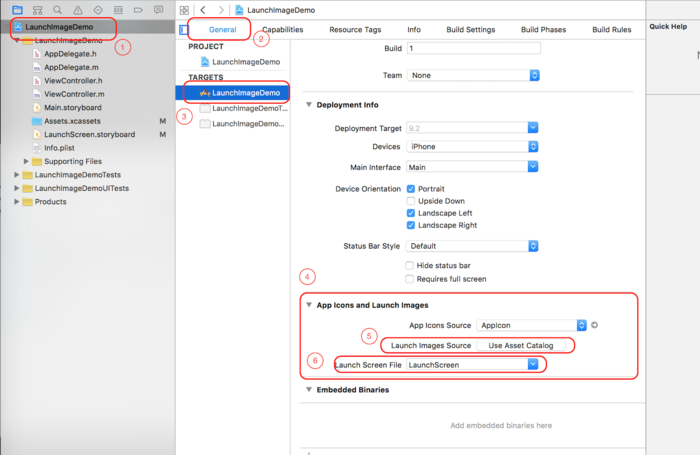Collapse App Icons and Launch Images section
Screen dimensions: 700x455
[x=308, y=305]
